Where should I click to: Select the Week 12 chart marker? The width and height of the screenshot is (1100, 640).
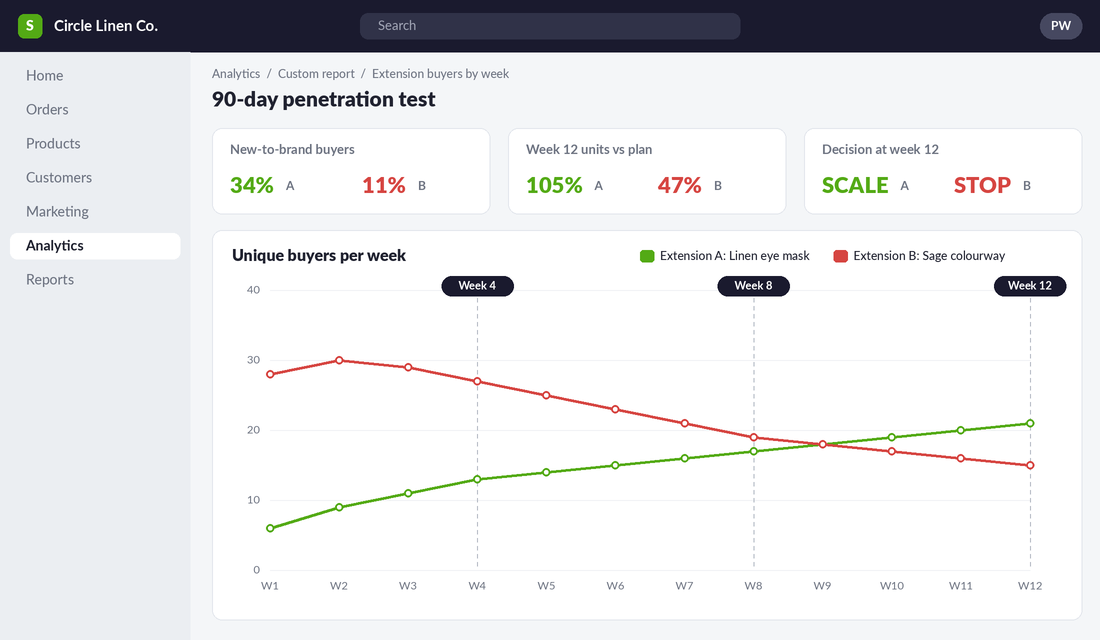(1030, 286)
